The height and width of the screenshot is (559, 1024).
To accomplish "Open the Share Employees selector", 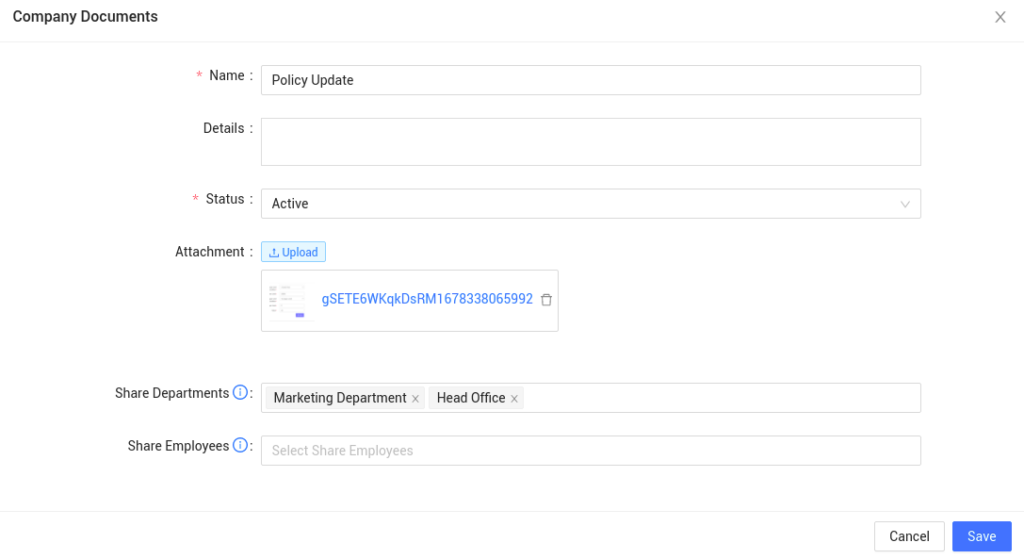I will [590, 451].
